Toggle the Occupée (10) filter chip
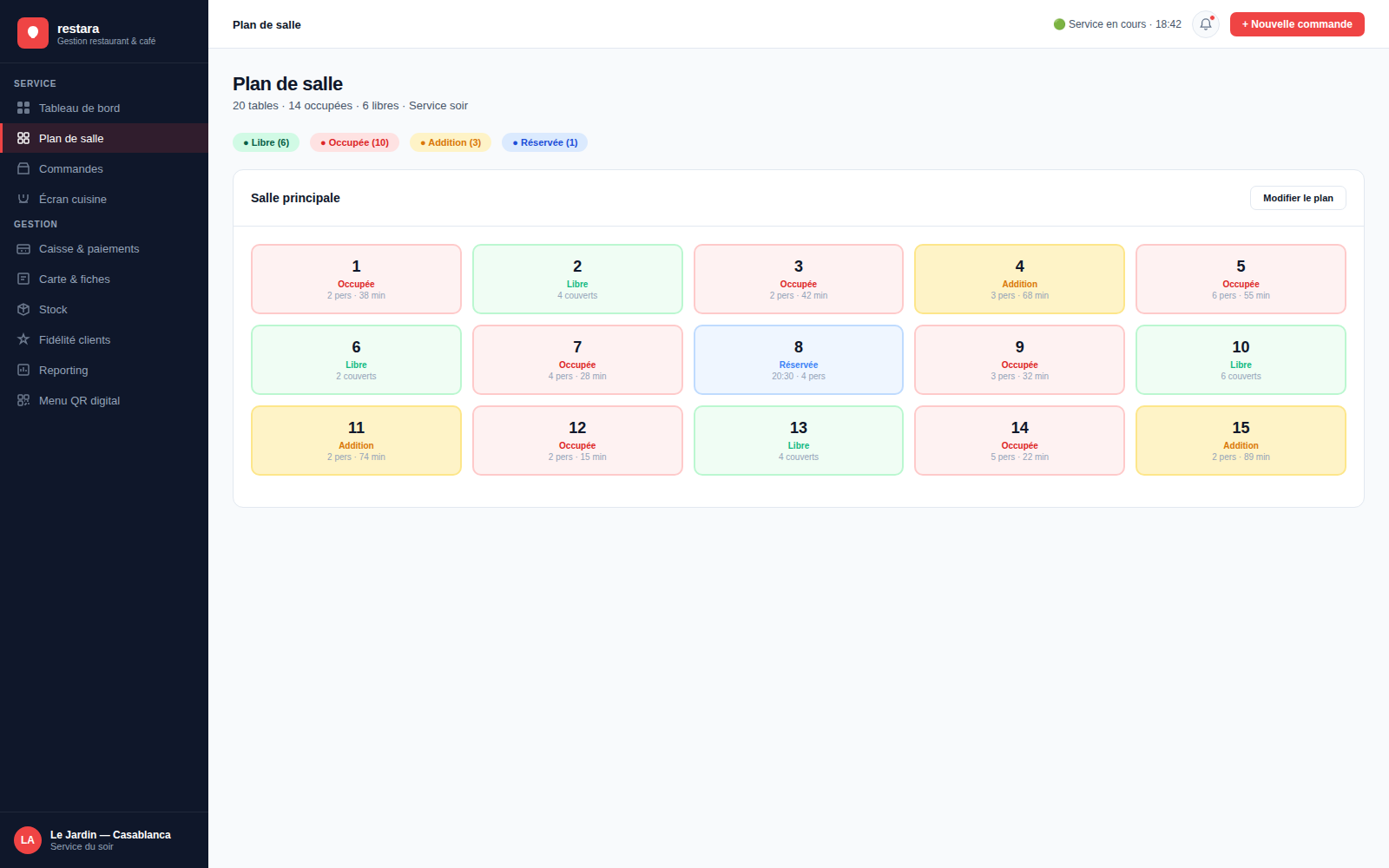The height and width of the screenshot is (868, 1389). (x=354, y=142)
